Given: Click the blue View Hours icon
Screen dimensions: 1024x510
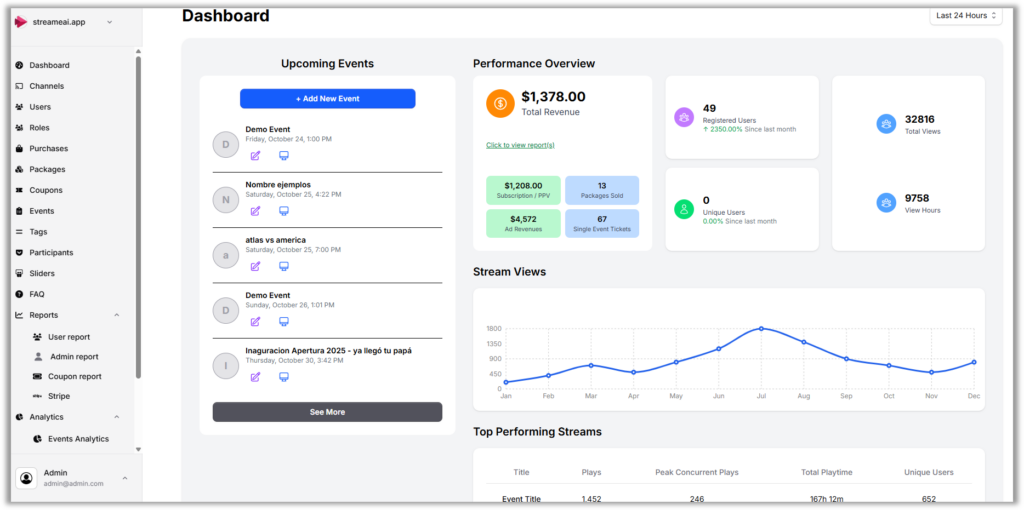Looking at the screenshot, I should [x=886, y=202].
